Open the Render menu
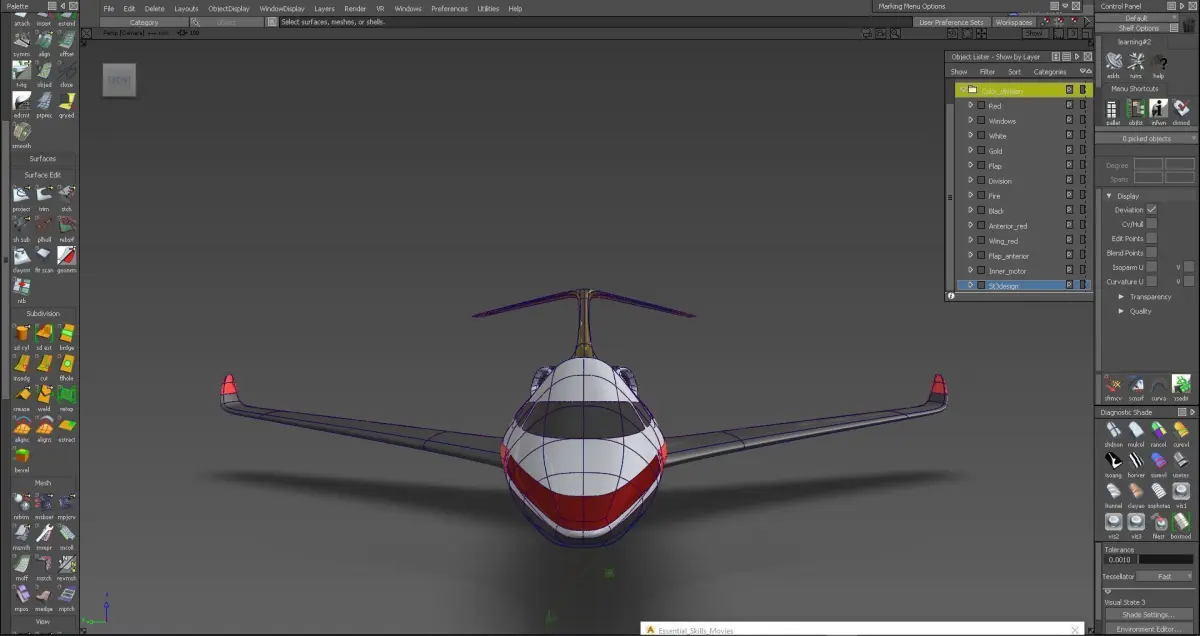 pyautogui.click(x=355, y=8)
